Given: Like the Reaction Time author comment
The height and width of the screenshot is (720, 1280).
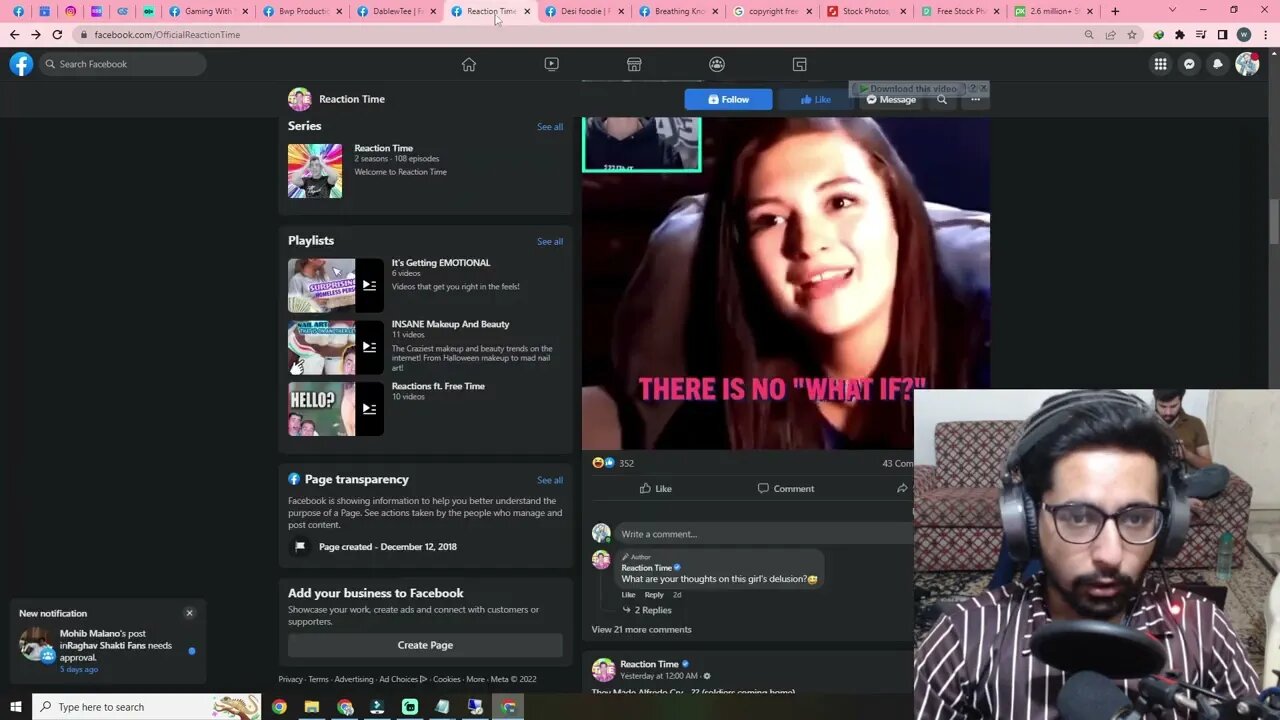Looking at the screenshot, I should [x=628, y=595].
